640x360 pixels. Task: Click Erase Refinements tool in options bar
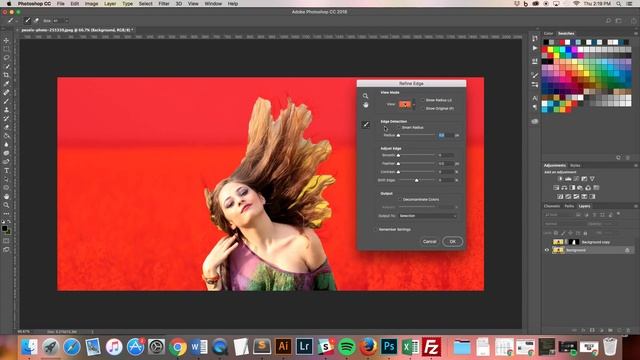[x=36, y=20]
